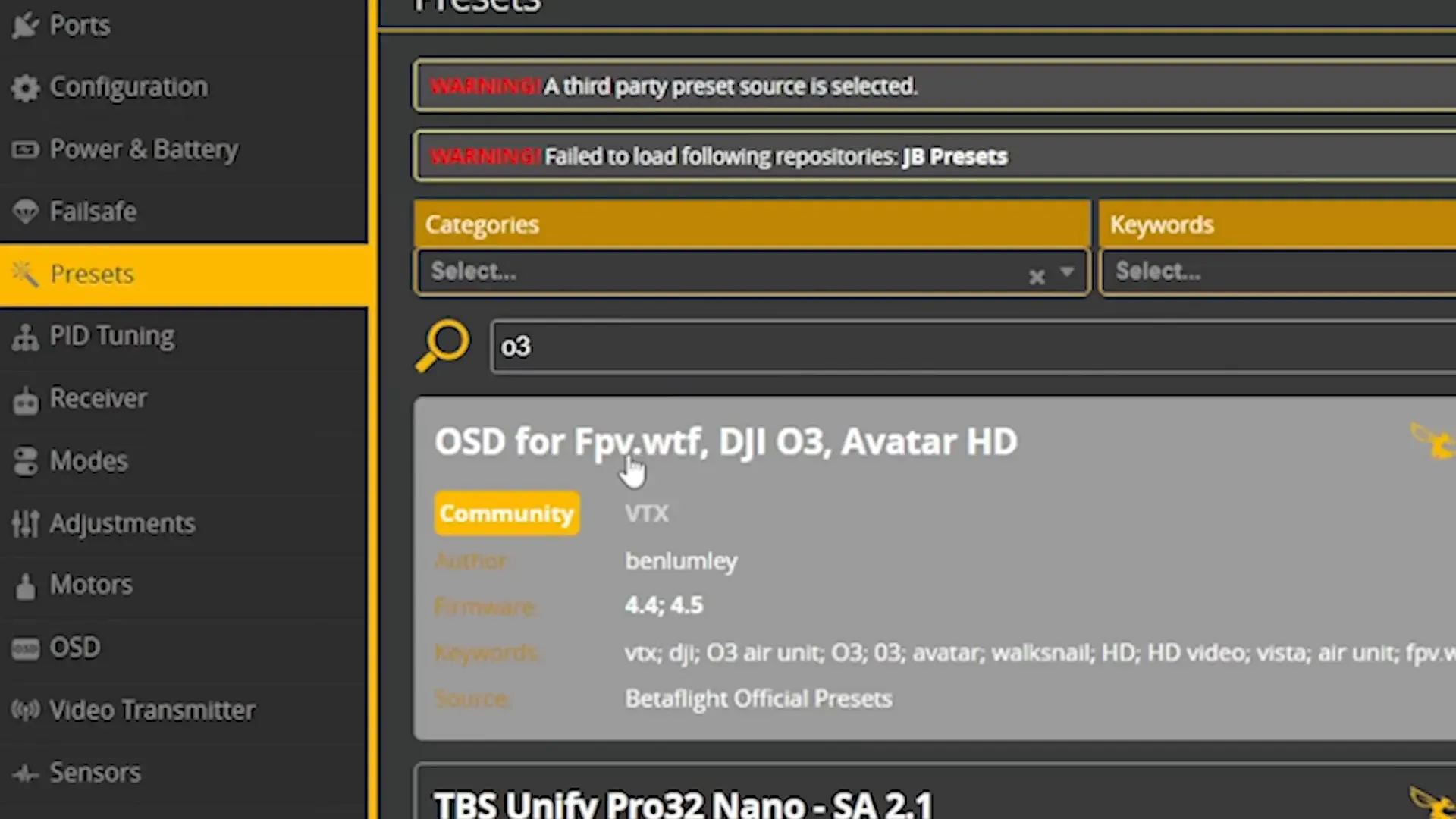1456x819 pixels.
Task: Click third party preset source warning
Action: 934,86
